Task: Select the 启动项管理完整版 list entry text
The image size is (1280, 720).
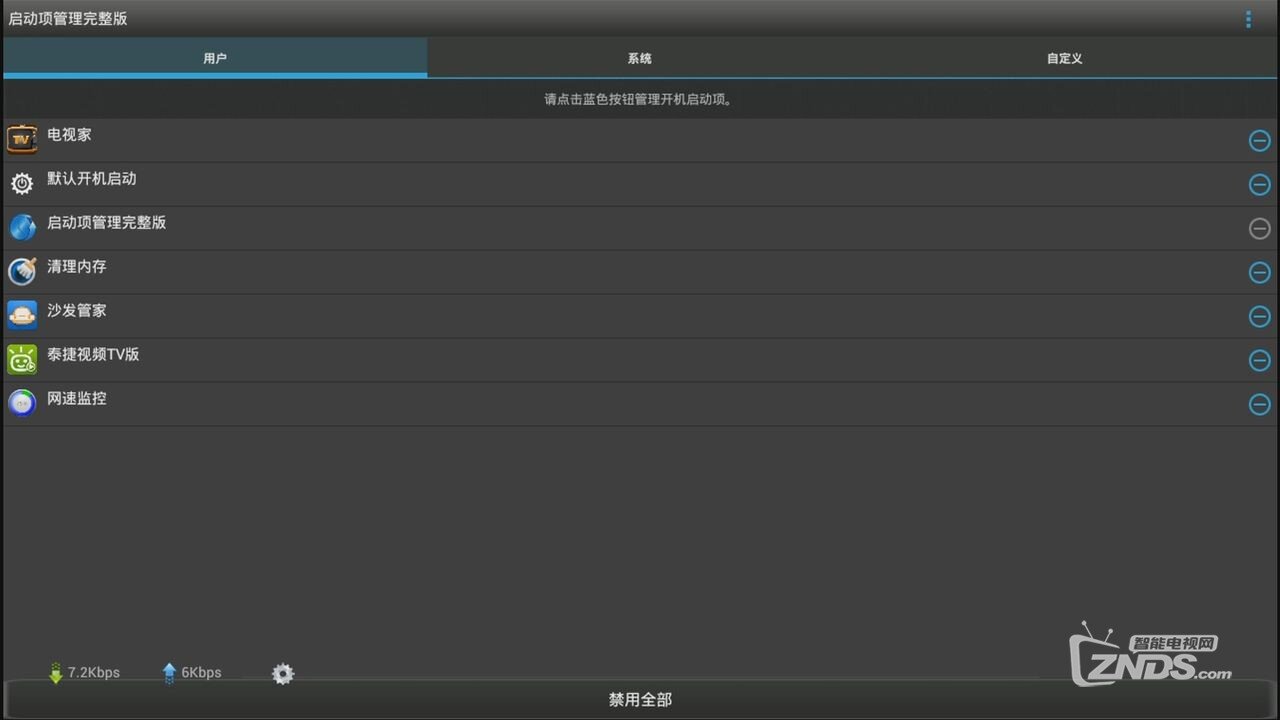Action: pyautogui.click(x=106, y=222)
